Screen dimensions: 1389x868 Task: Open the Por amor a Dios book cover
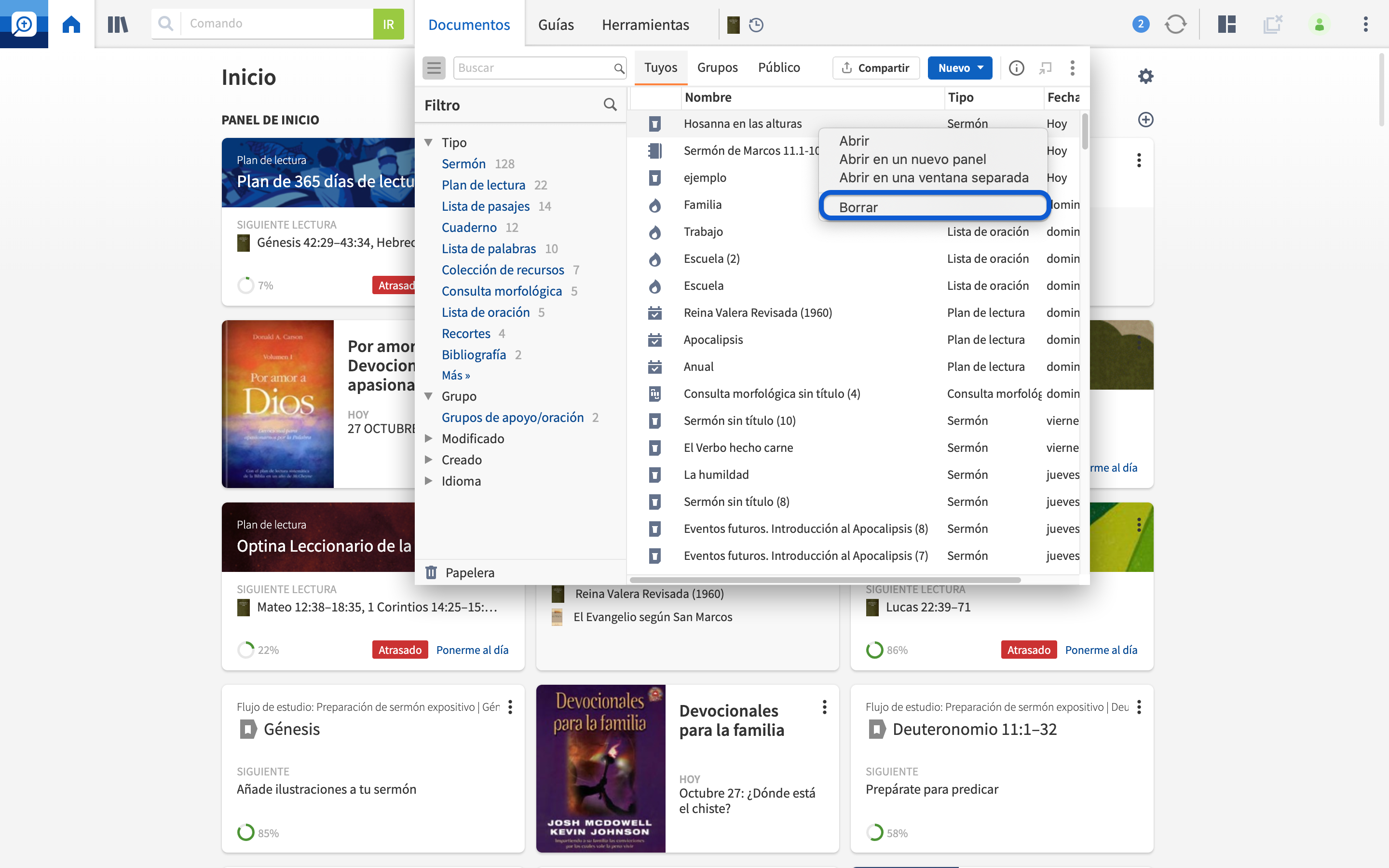point(278,404)
